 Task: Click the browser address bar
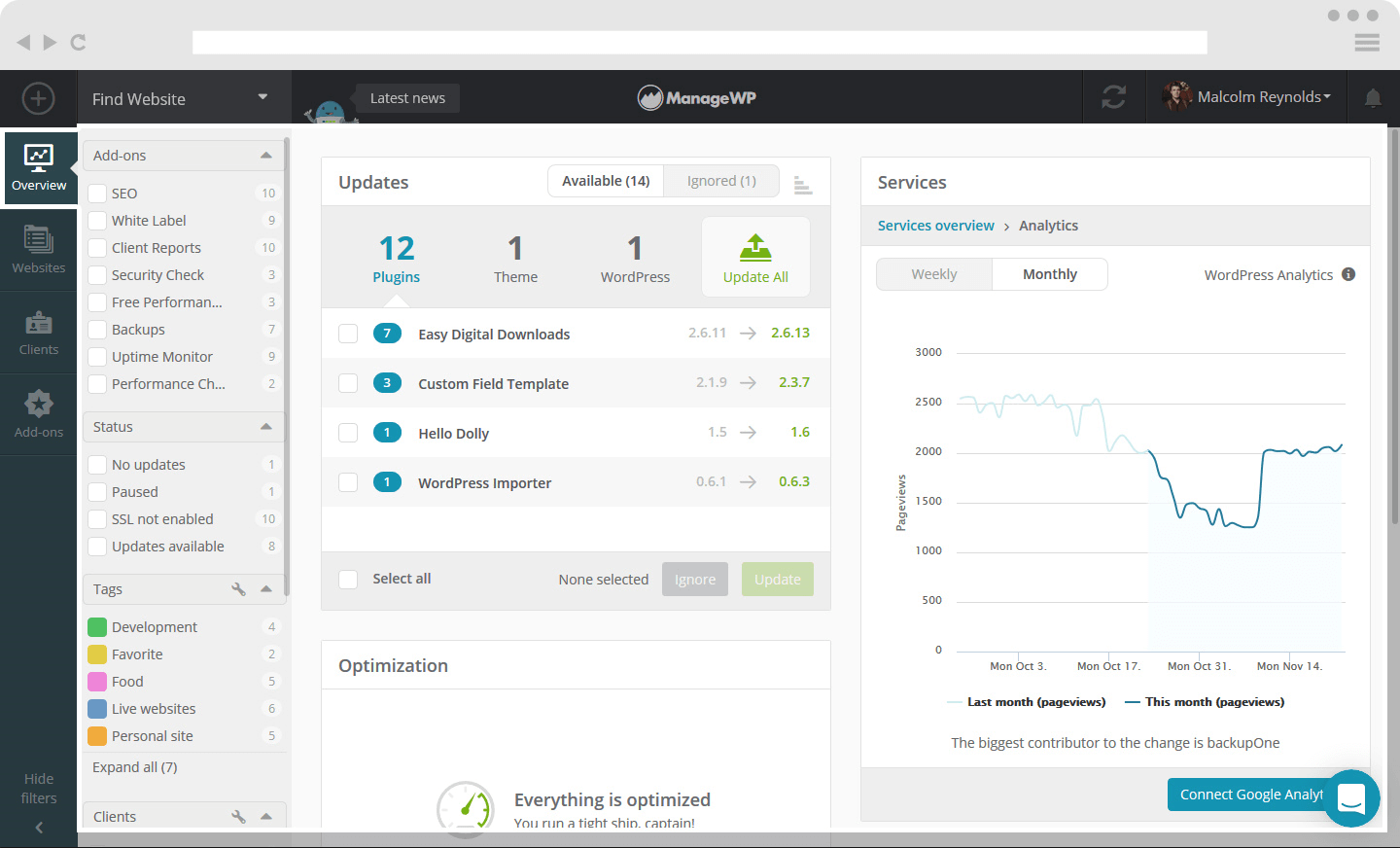click(698, 42)
